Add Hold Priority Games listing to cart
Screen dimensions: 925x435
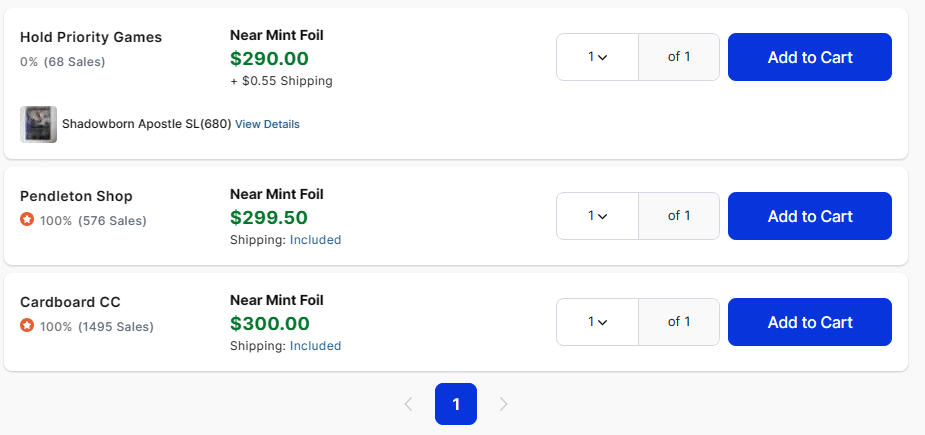point(809,57)
